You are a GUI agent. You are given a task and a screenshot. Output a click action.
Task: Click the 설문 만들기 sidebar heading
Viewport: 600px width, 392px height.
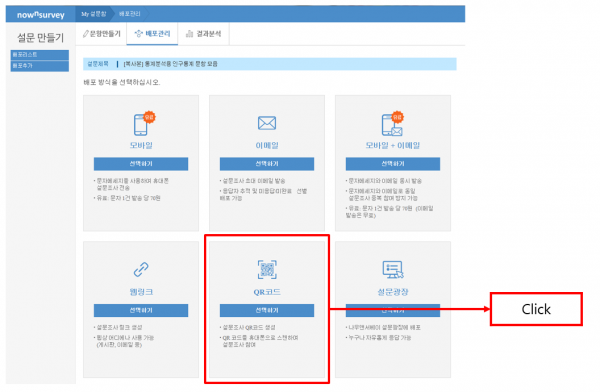[x=41, y=38]
